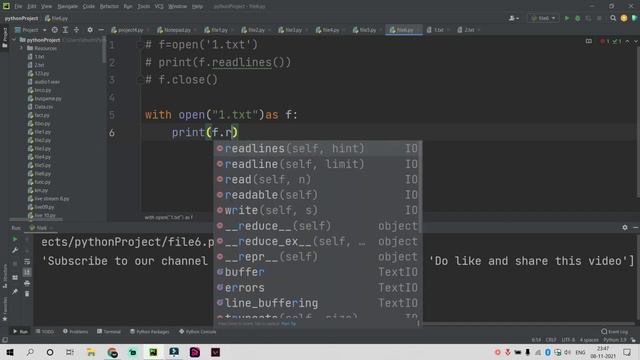Select __reduce__(self) completion suggestion
The image size is (640, 360).
click(318, 226)
